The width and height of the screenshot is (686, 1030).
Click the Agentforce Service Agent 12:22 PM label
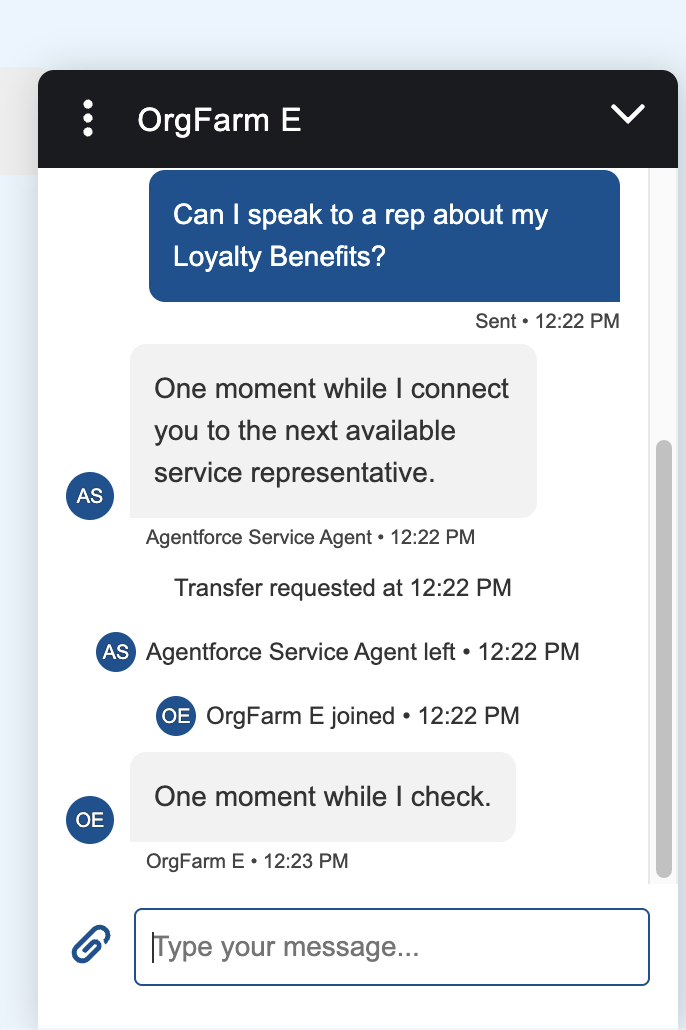310,537
